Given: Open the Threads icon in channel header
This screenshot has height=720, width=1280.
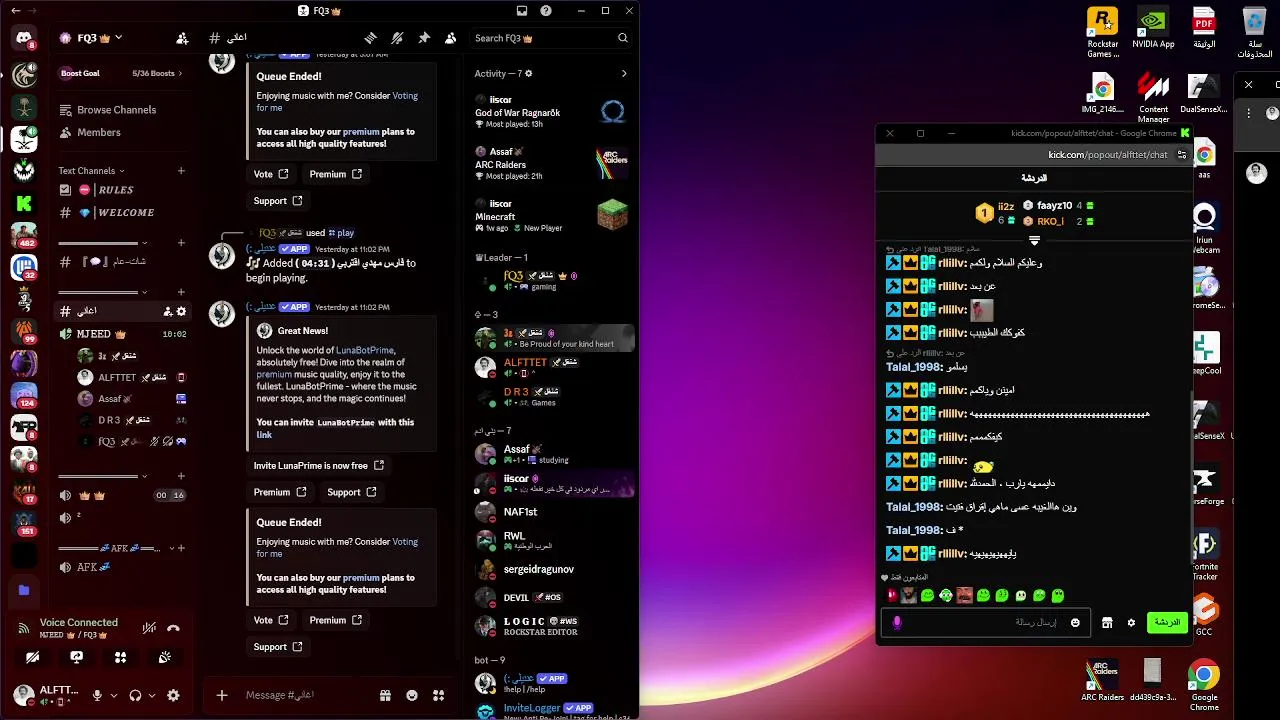Looking at the screenshot, I should (370, 38).
